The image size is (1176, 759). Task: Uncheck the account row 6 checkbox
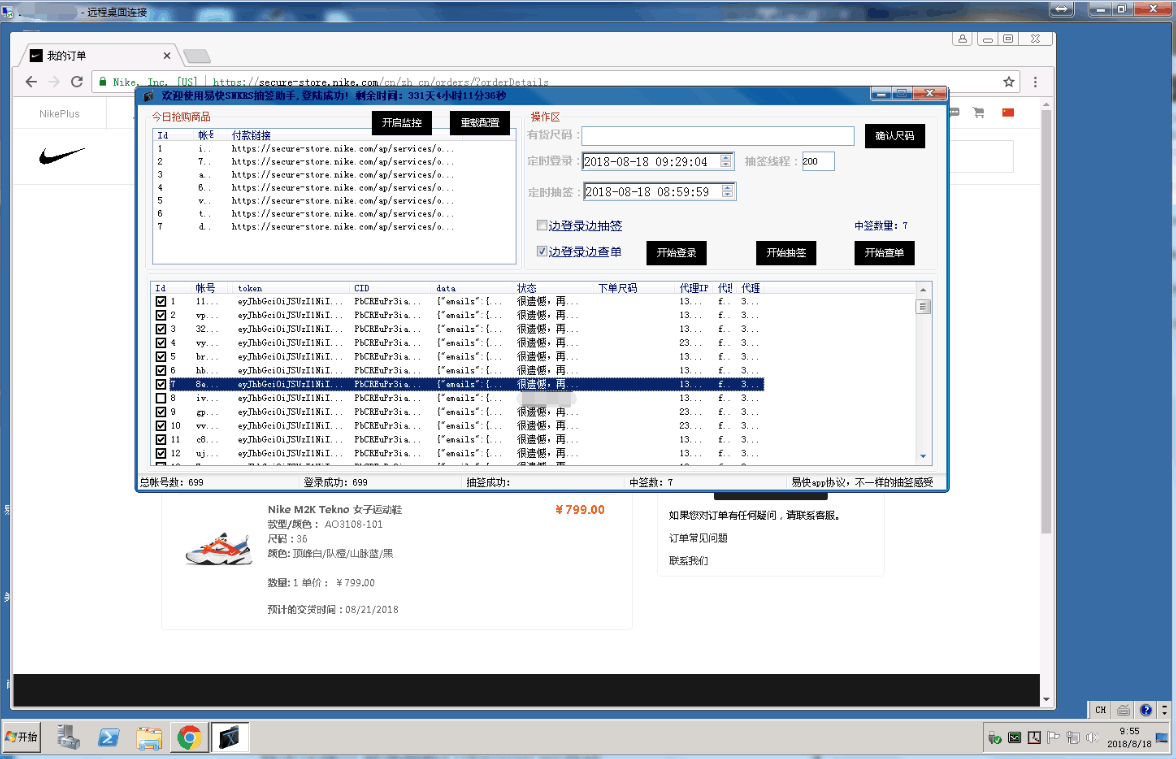tap(160, 370)
